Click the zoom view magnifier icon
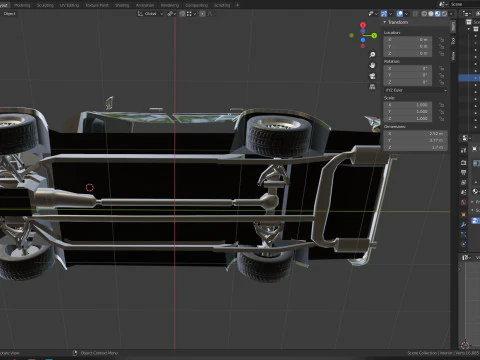480x360 pixels. 372,54
